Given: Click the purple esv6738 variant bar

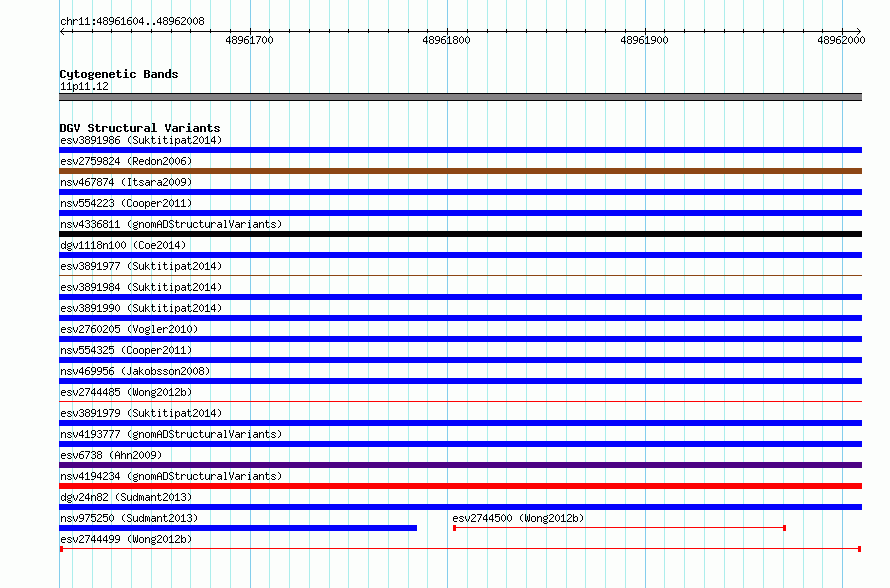Looking at the screenshot, I should (460, 465).
